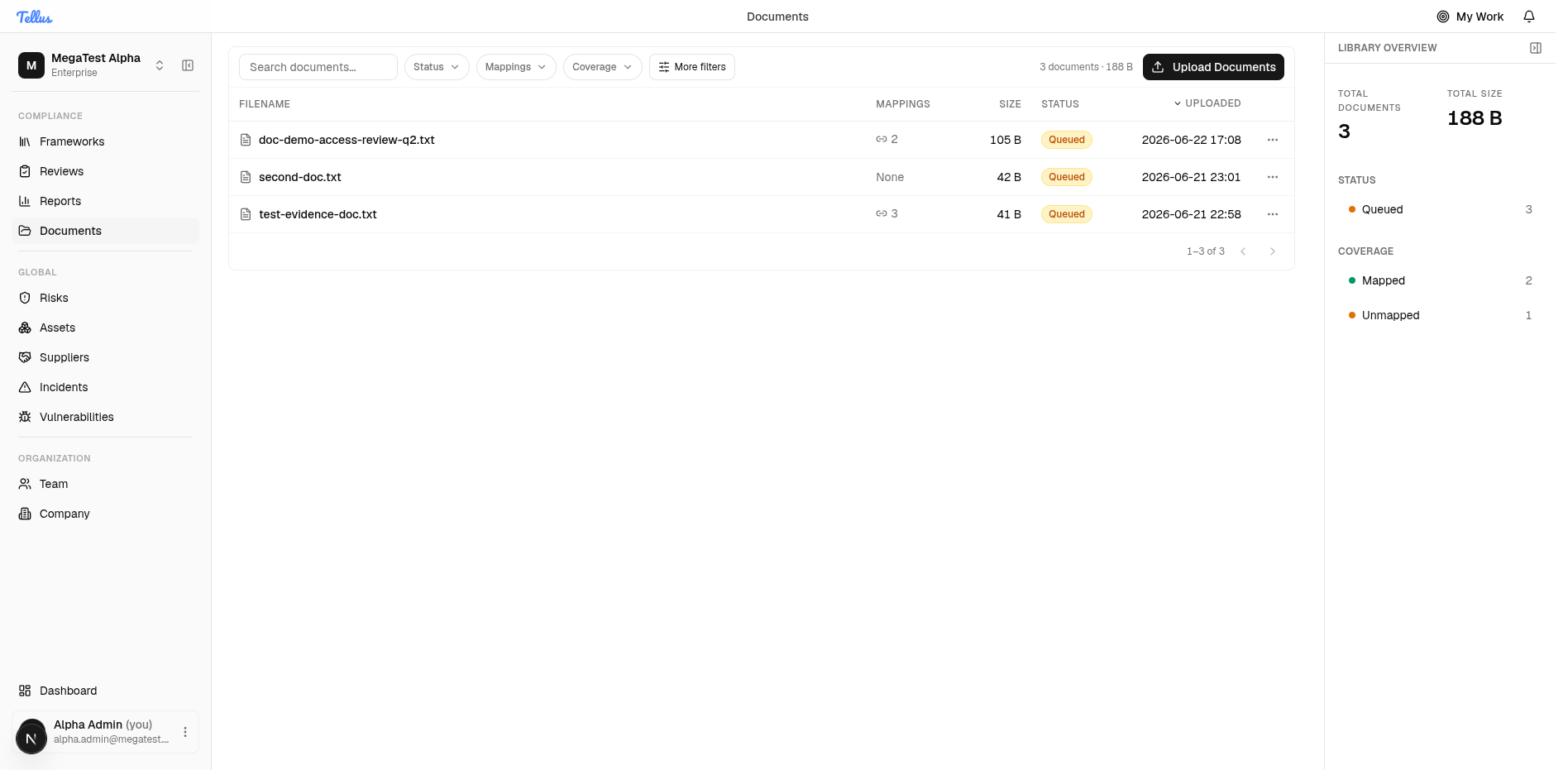1568x770 pixels.
Task: Click the Tellus logo
Action: pos(35,17)
